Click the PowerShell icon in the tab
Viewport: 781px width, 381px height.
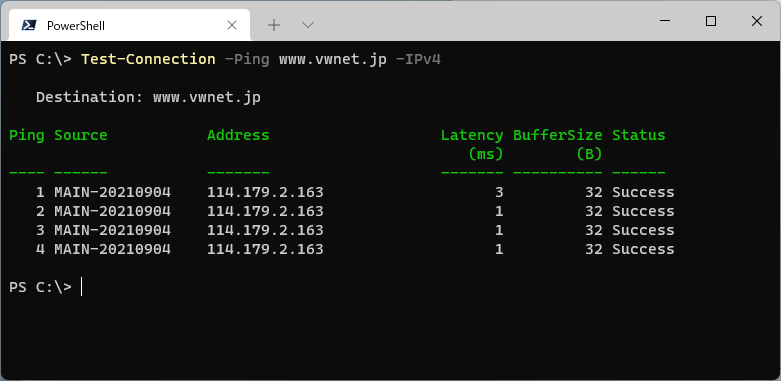tap(28, 25)
